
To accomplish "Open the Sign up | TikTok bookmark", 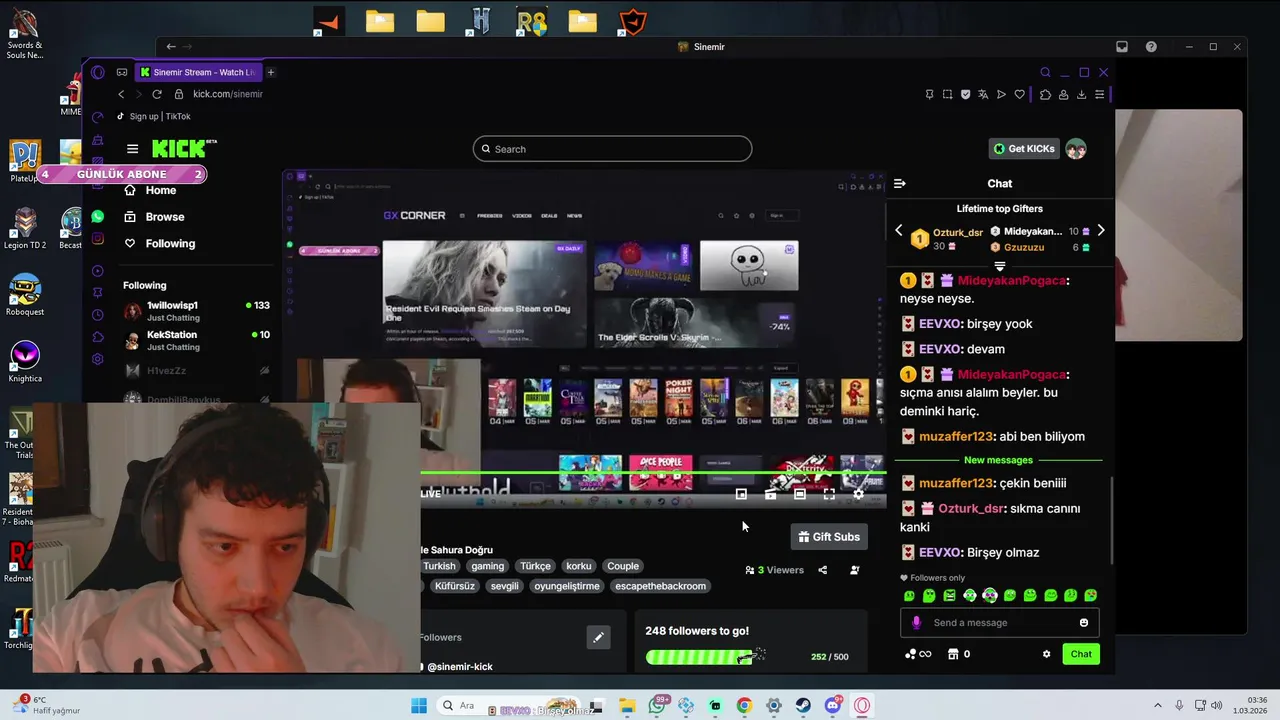I will pyautogui.click(x=154, y=116).
